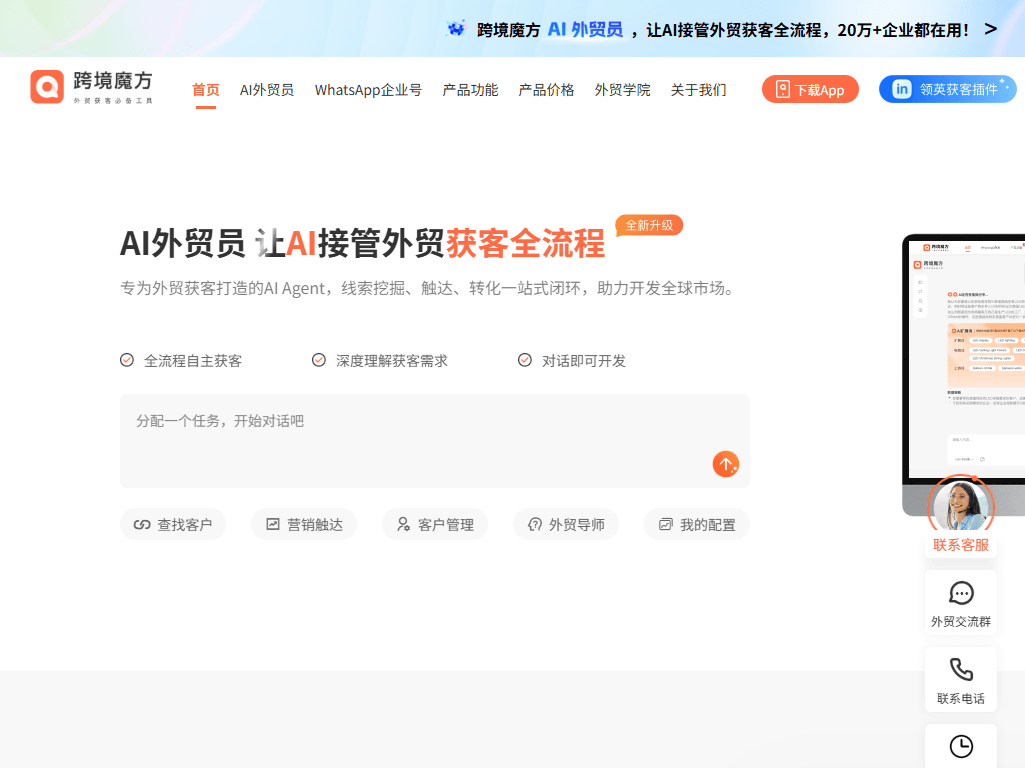Click the 联系电话 label
The height and width of the screenshot is (768, 1025).
click(x=961, y=699)
